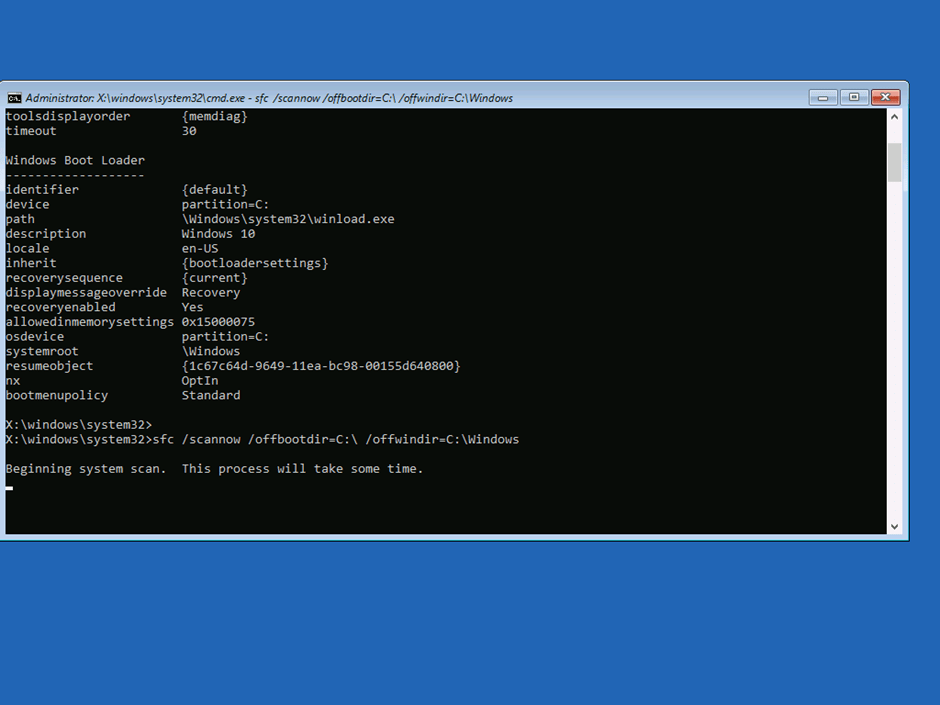Image resolution: width=940 pixels, height=705 pixels.
Task: Click the nx value 'OptIn'
Action: [x=200, y=381]
